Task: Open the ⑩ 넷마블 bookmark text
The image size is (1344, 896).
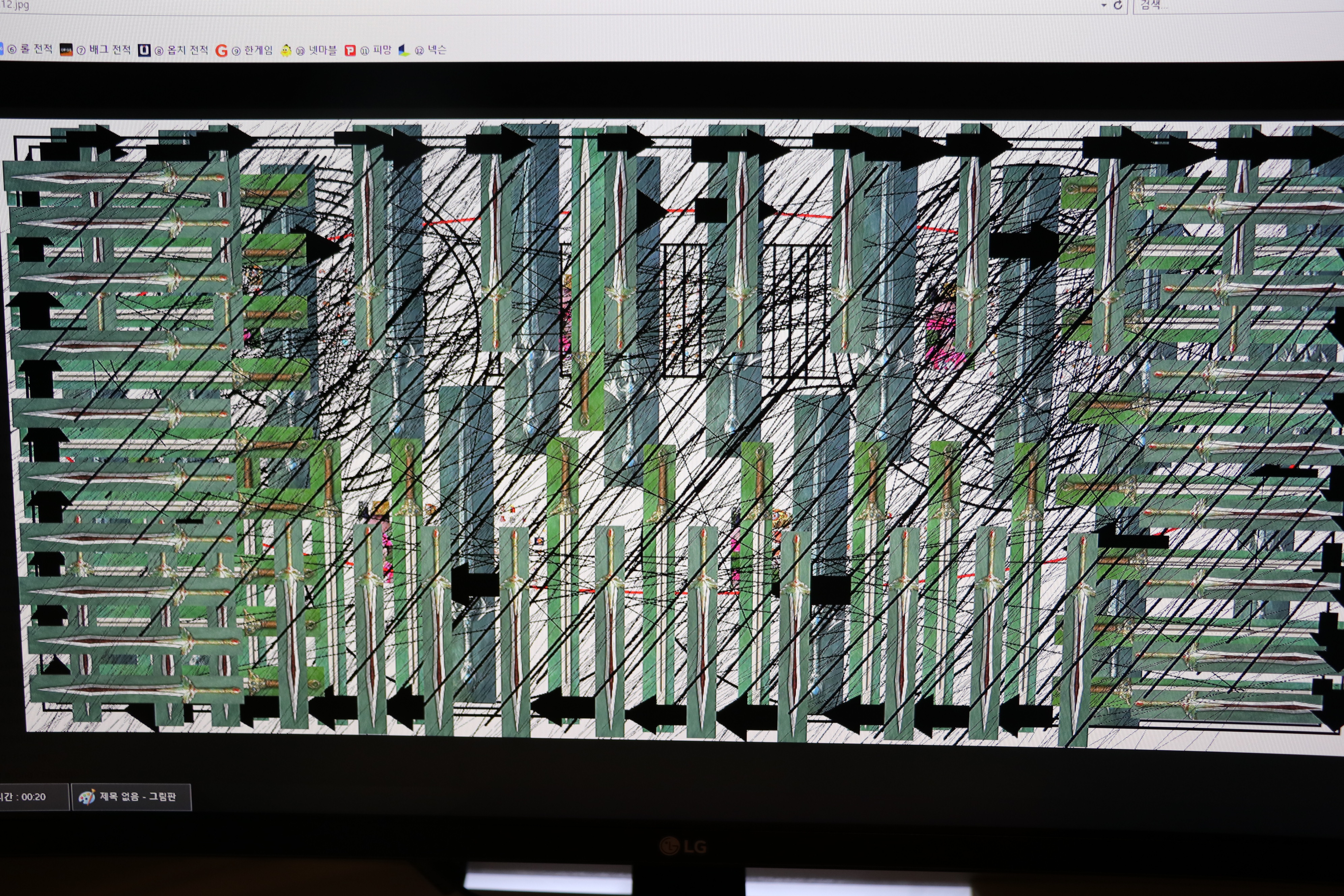Action: pos(317,50)
